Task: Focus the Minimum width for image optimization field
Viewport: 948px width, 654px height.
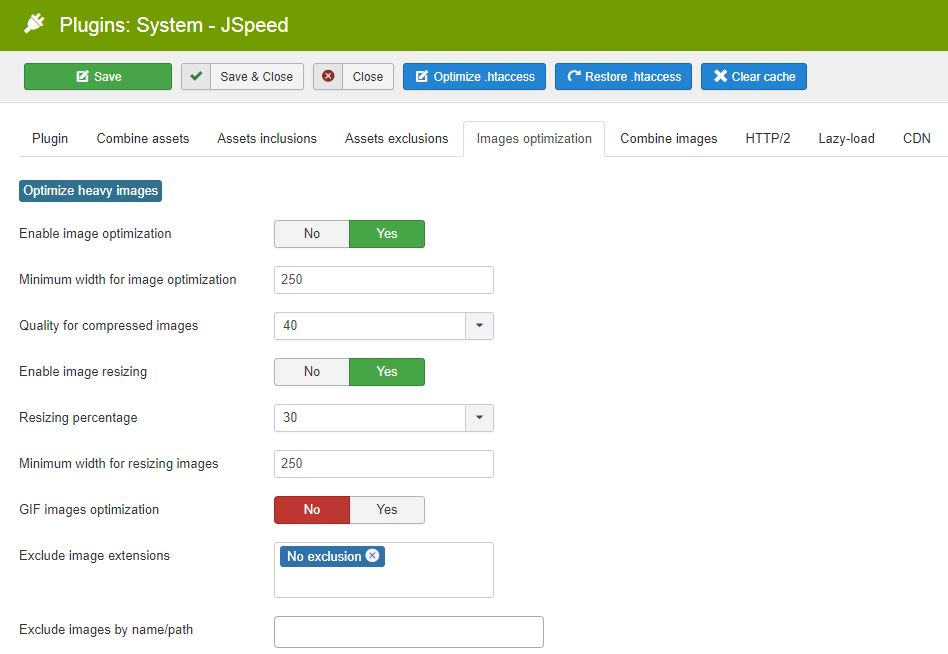Action: pos(383,280)
